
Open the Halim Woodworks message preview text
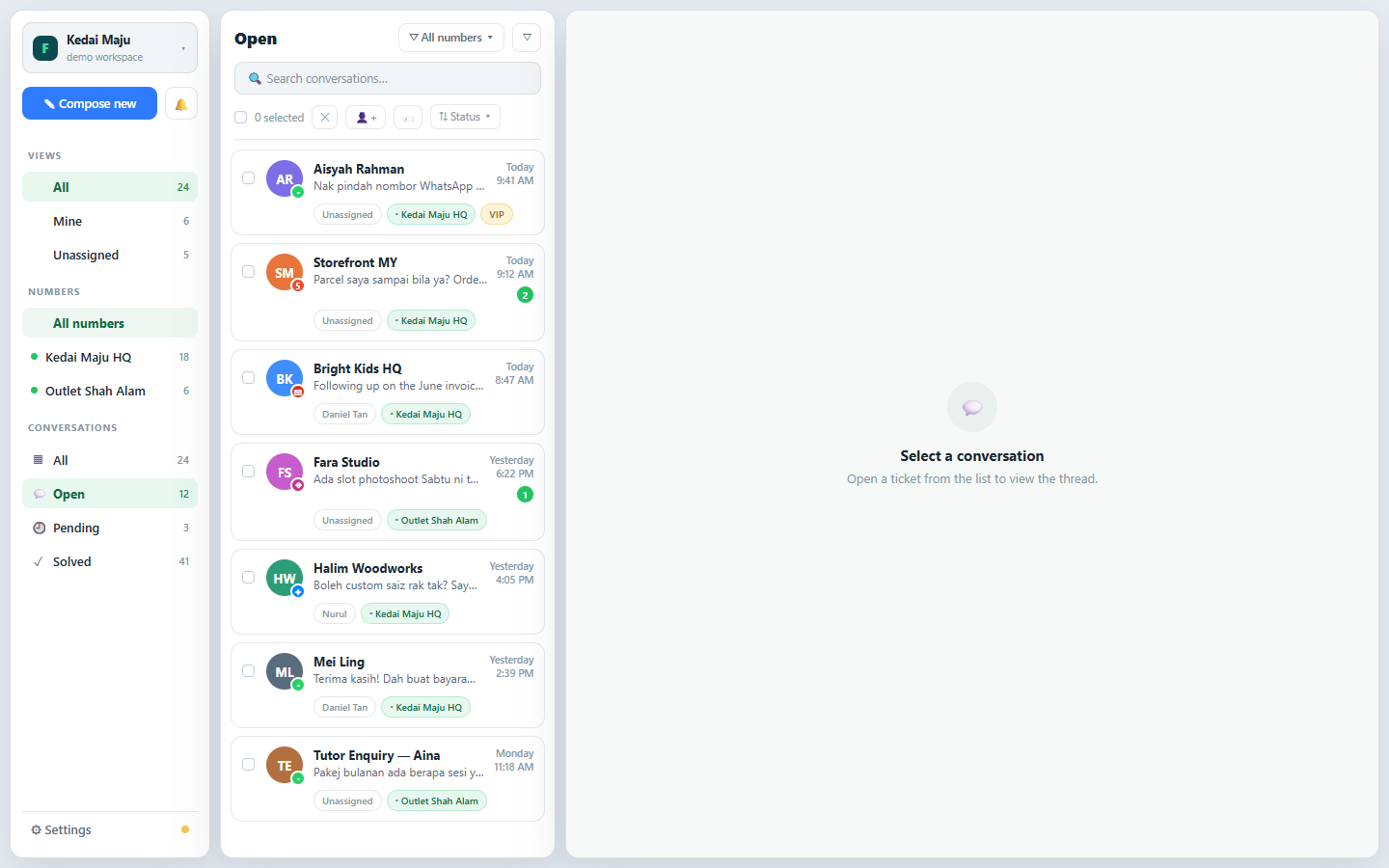[x=395, y=585]
